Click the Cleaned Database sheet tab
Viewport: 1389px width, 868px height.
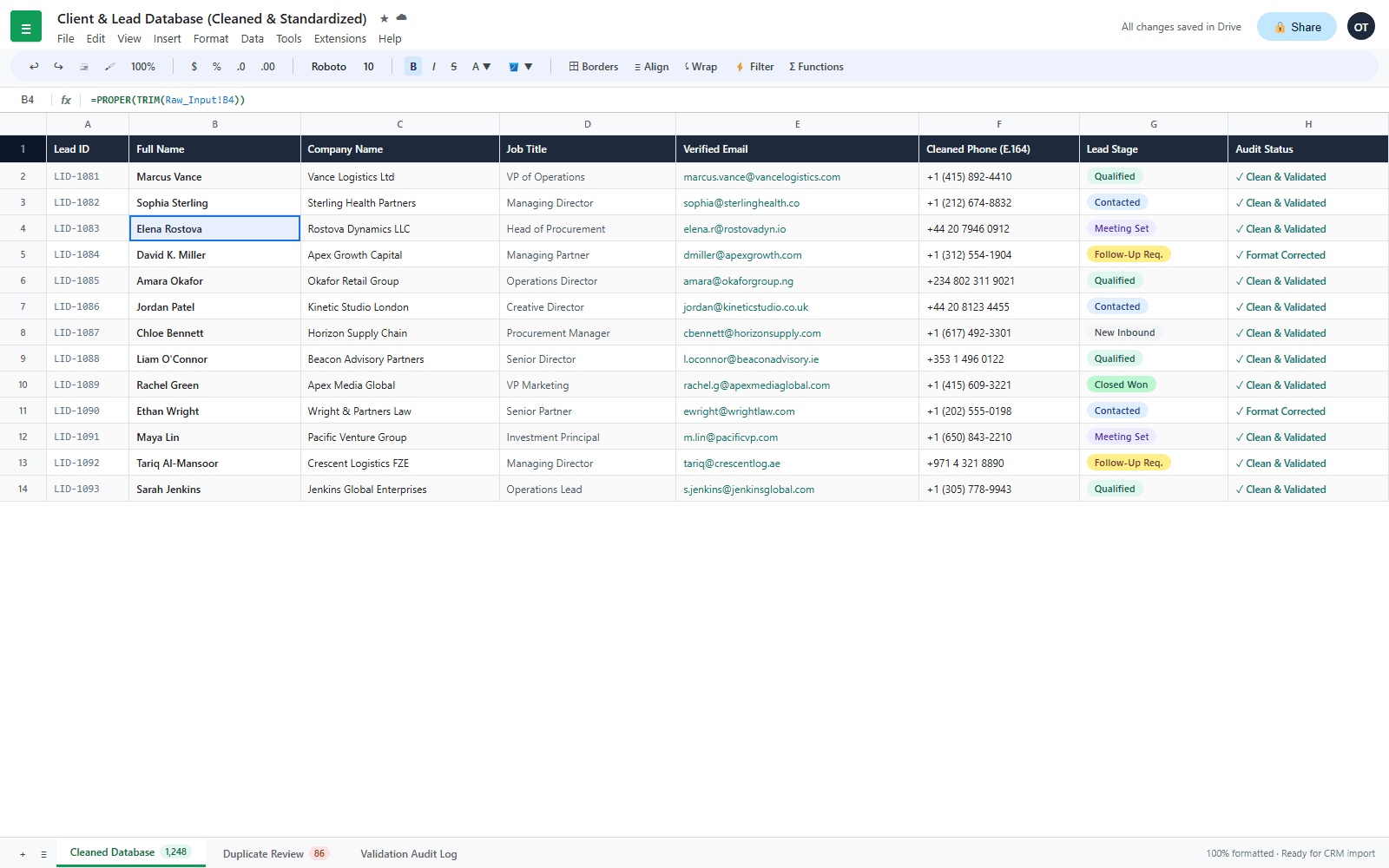coord(131,852)
